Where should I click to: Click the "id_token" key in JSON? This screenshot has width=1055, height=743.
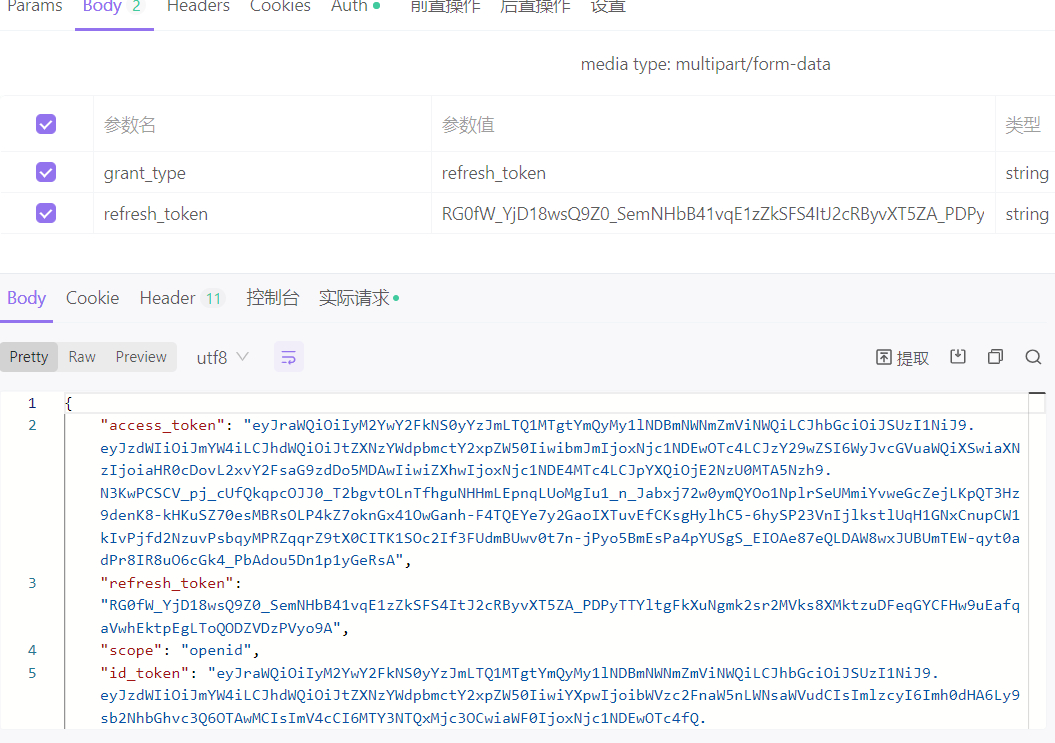coord(145,673)
